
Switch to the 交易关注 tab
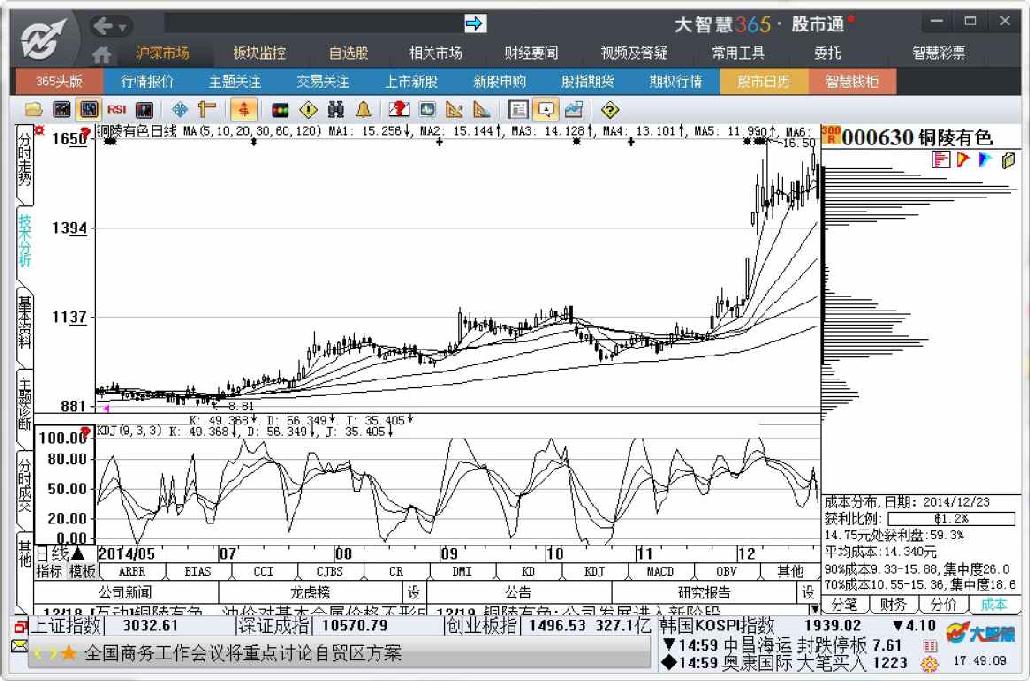(323, 81)
